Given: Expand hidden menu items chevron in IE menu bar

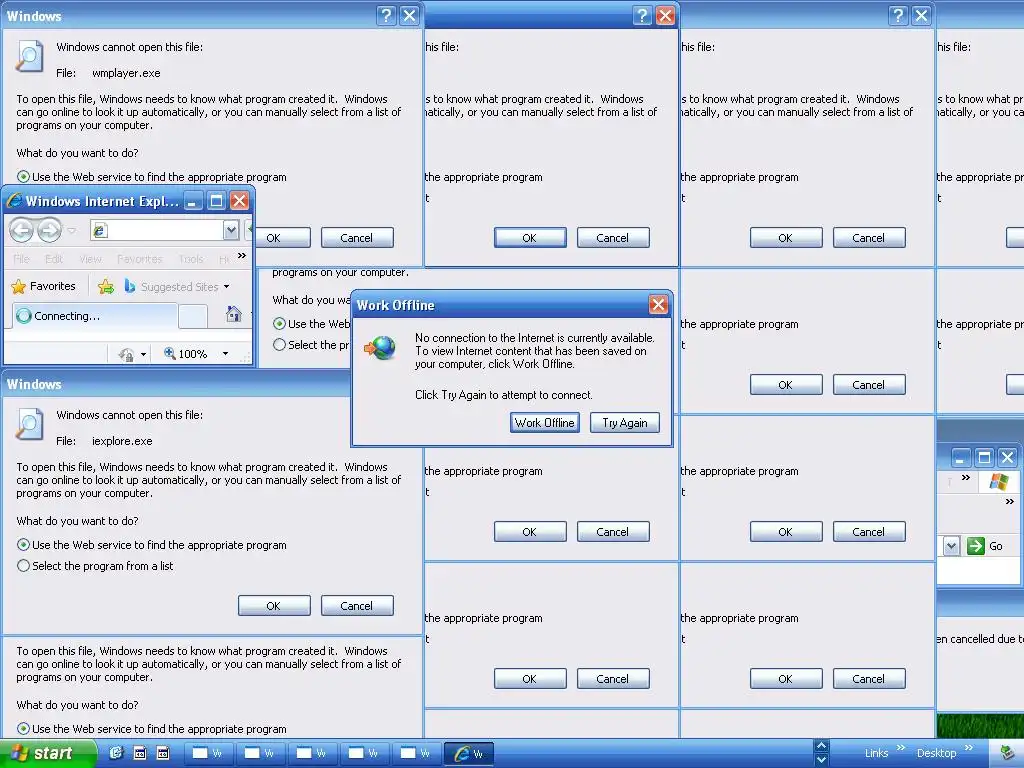Looking at the screenshot, I should click(242, 255).
